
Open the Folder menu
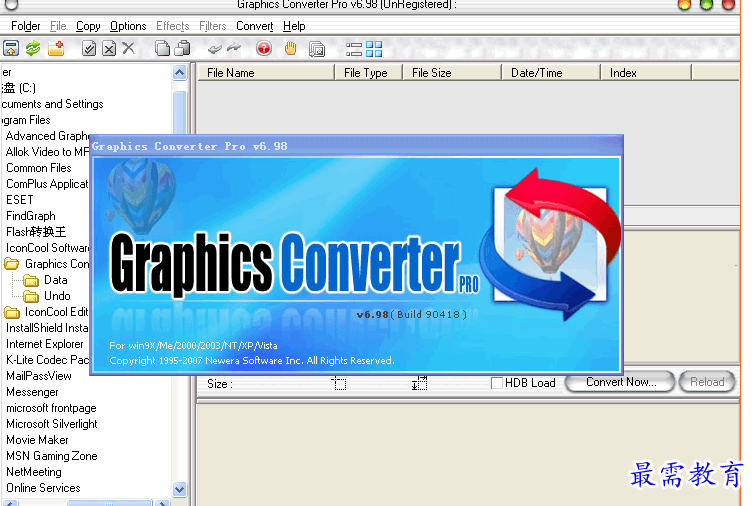point(25,26)
